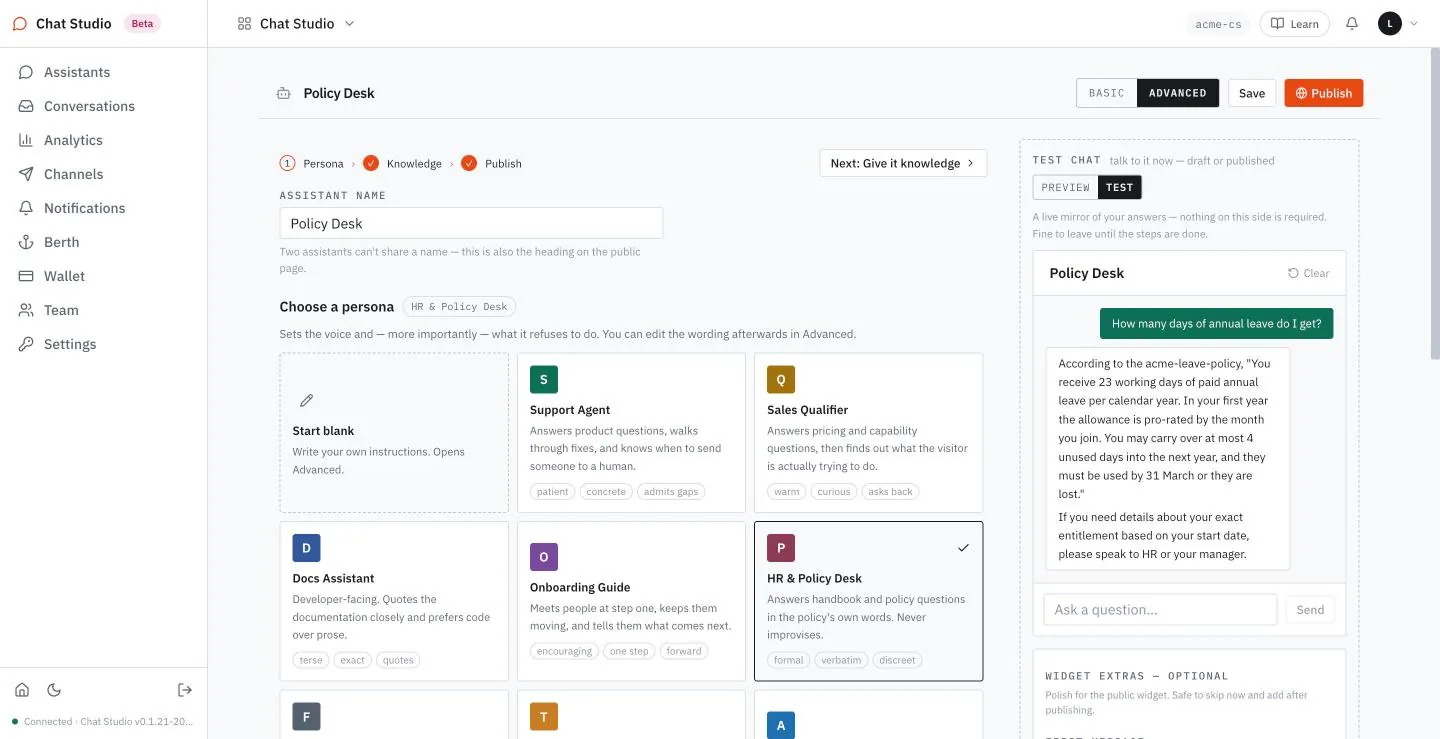The image size is (1440, 739).
Task: Focus the Ask a question field
Action: pyautogui.click(x=1160, y=610)
